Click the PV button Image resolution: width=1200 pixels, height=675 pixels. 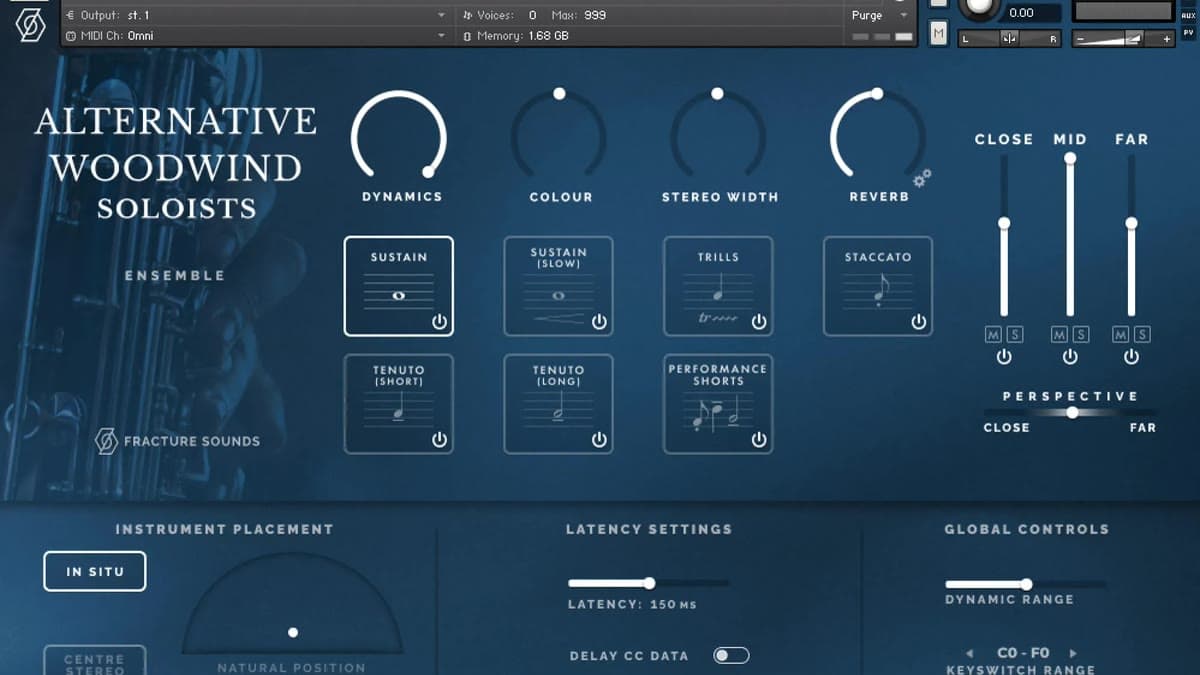(x=1188, y=33)
